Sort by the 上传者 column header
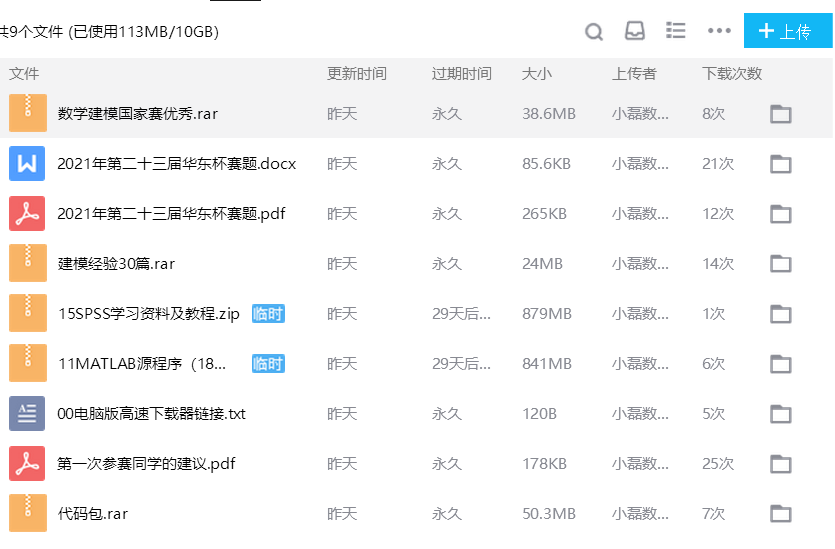This screenshot has width=835, height=549. point(634,73)
